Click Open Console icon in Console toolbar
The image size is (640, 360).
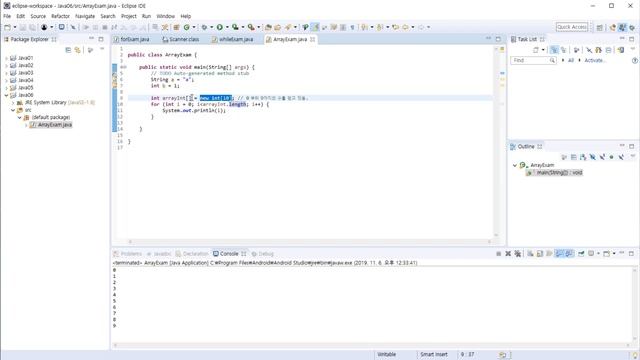(x=607, y=254)
